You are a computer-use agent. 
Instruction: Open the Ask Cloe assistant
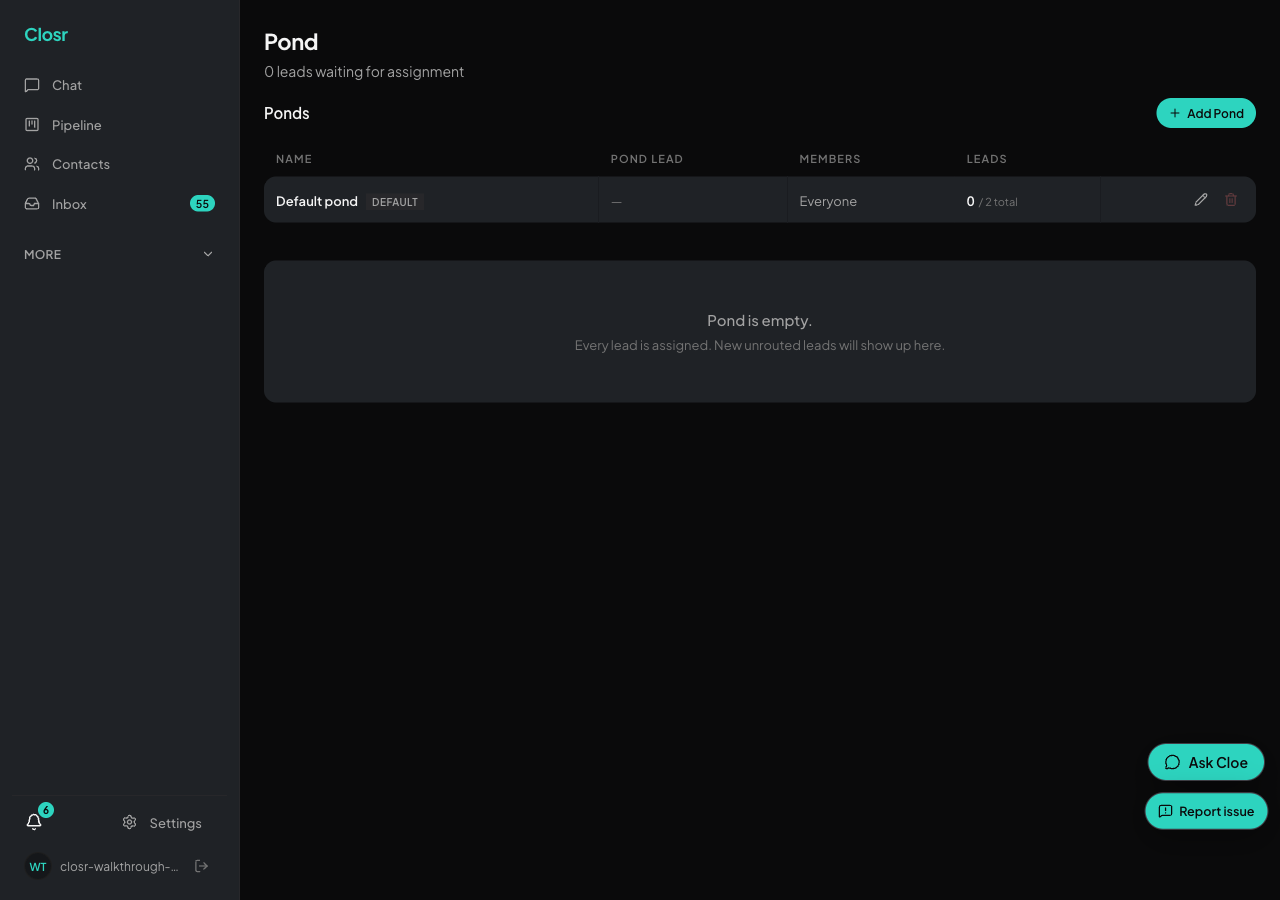tap(1206, 762)
